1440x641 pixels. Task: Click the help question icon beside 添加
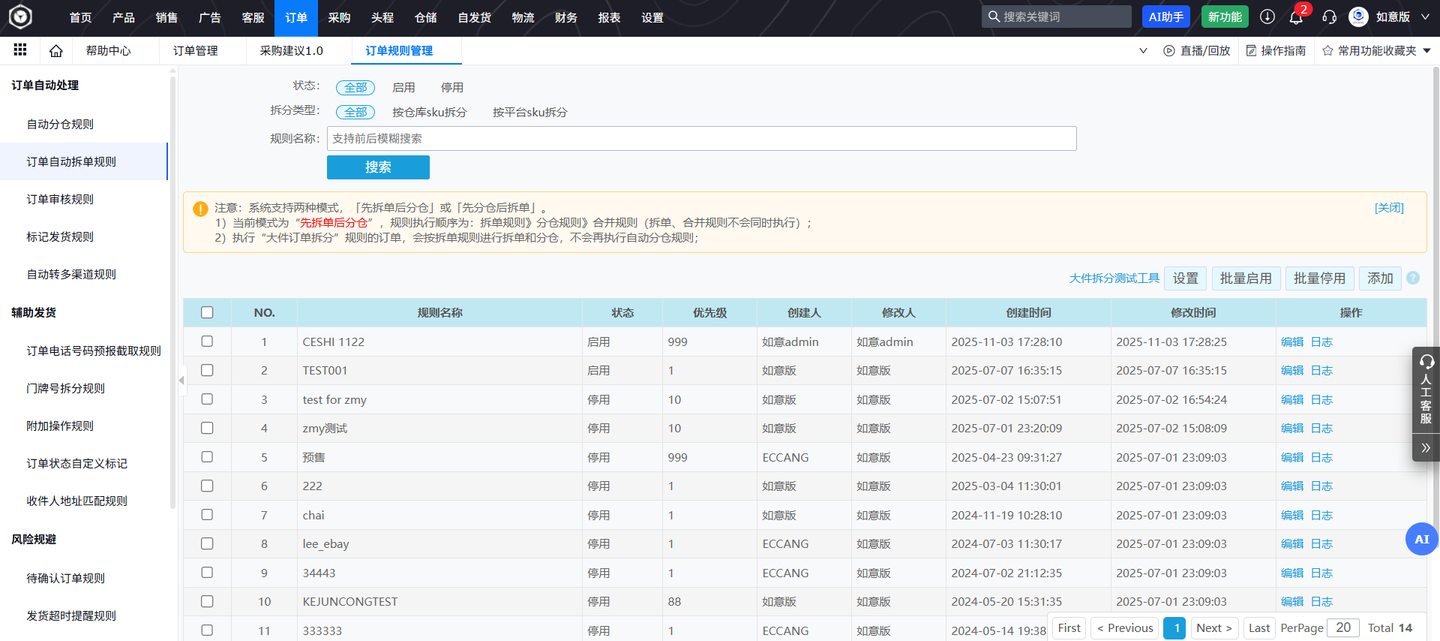1413,279
